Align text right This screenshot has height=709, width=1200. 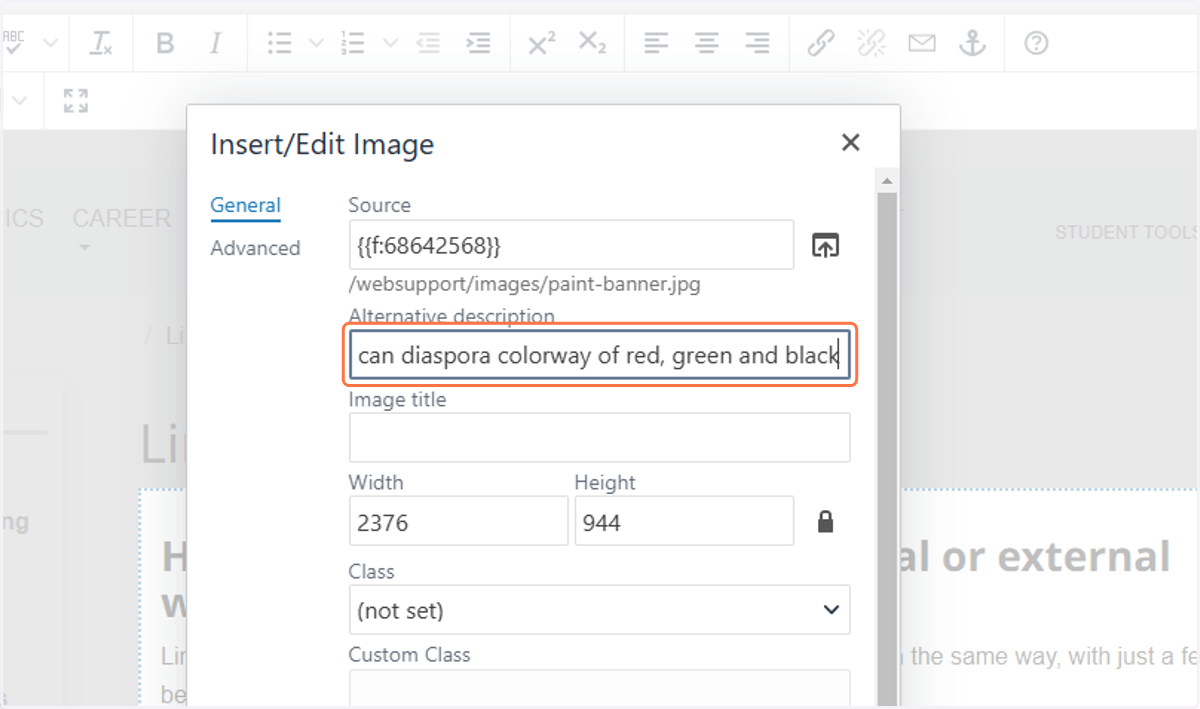pos(757,43)
